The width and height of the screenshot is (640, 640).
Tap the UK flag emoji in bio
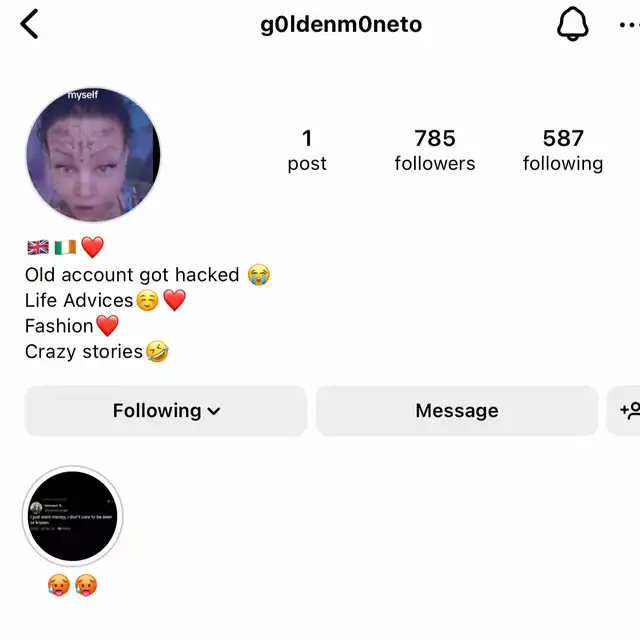38,247
